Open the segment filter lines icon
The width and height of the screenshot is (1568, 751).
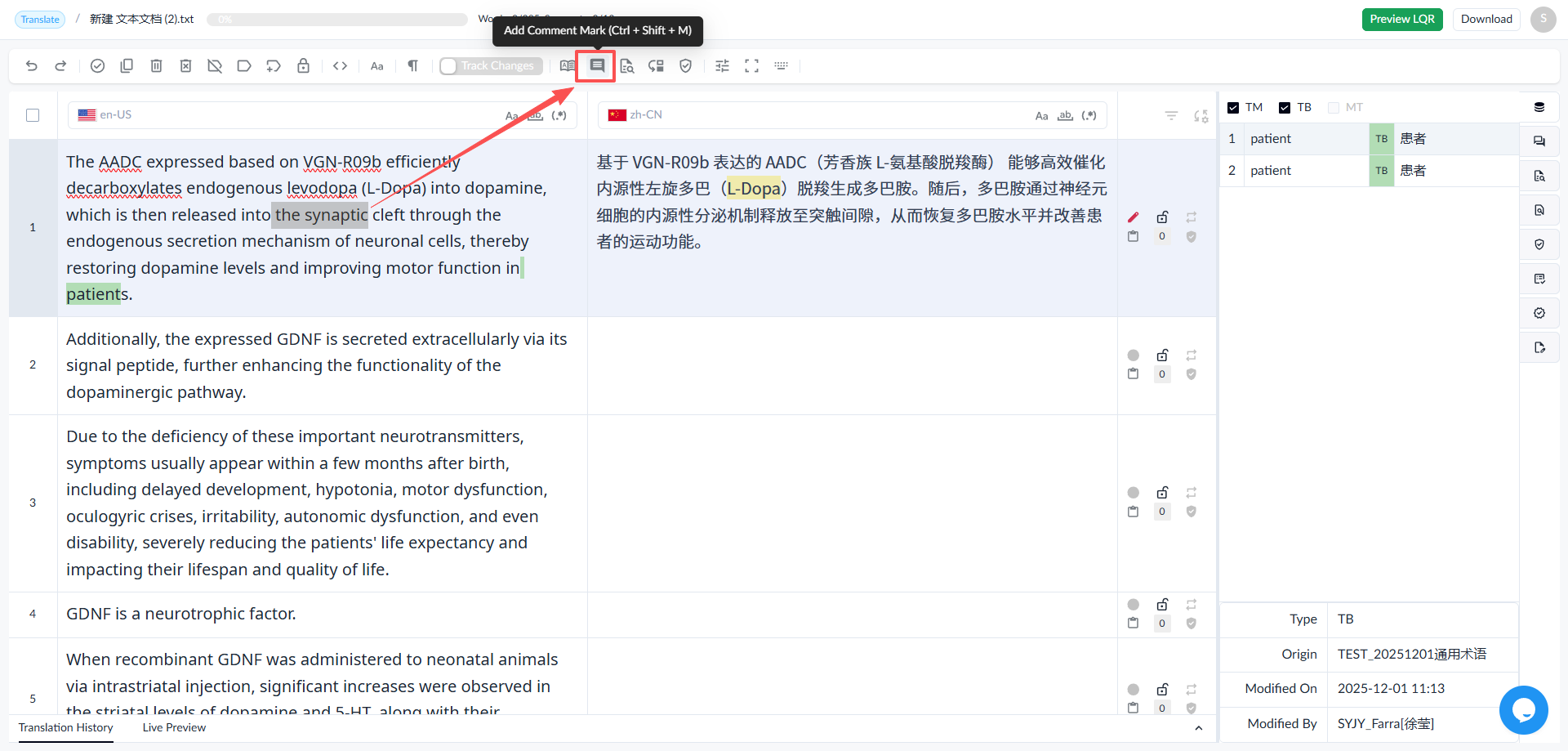[x=1171, y=116]
